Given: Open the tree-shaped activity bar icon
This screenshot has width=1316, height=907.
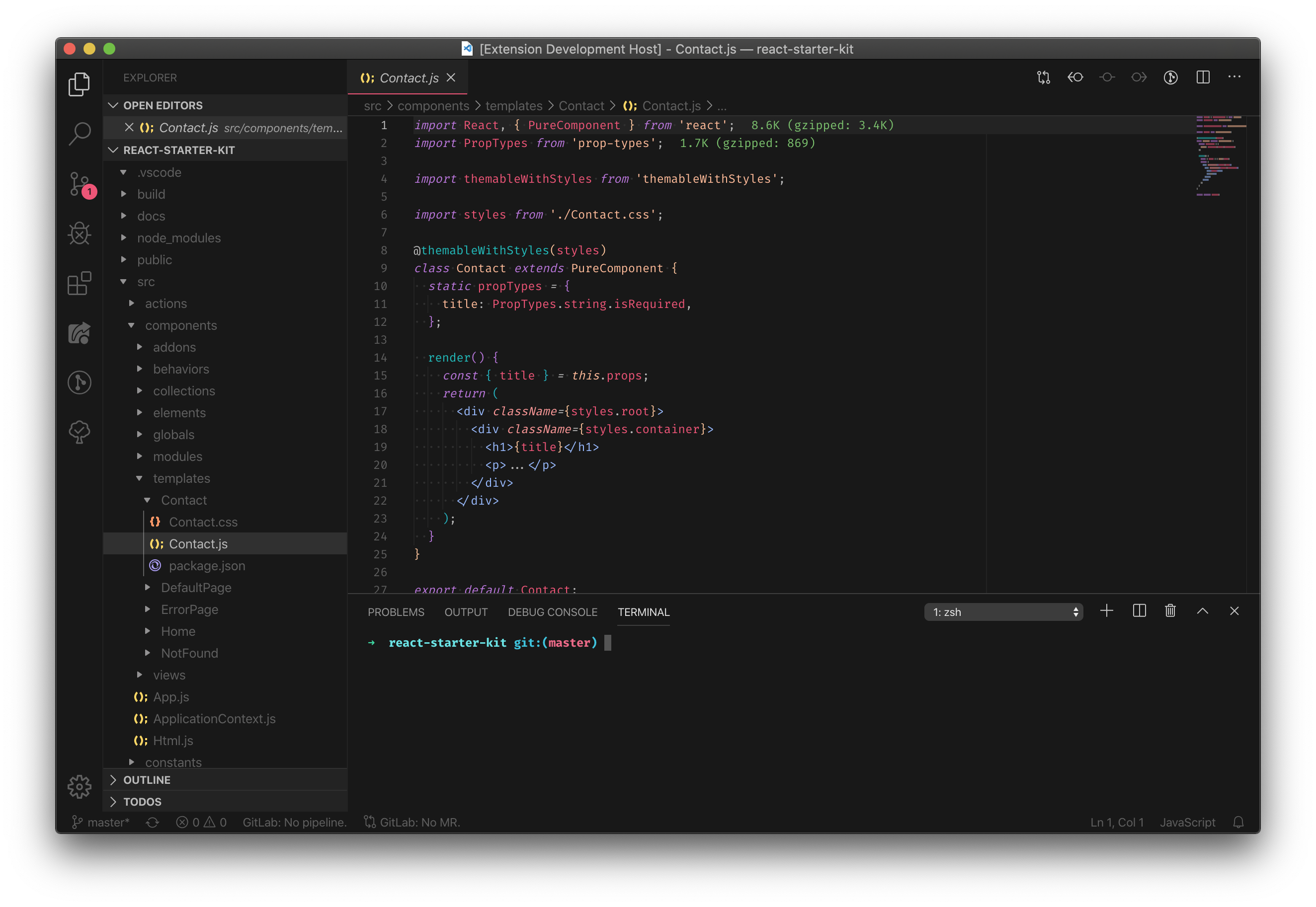Looking at the screenshot, I should click(x=79, y=432).
